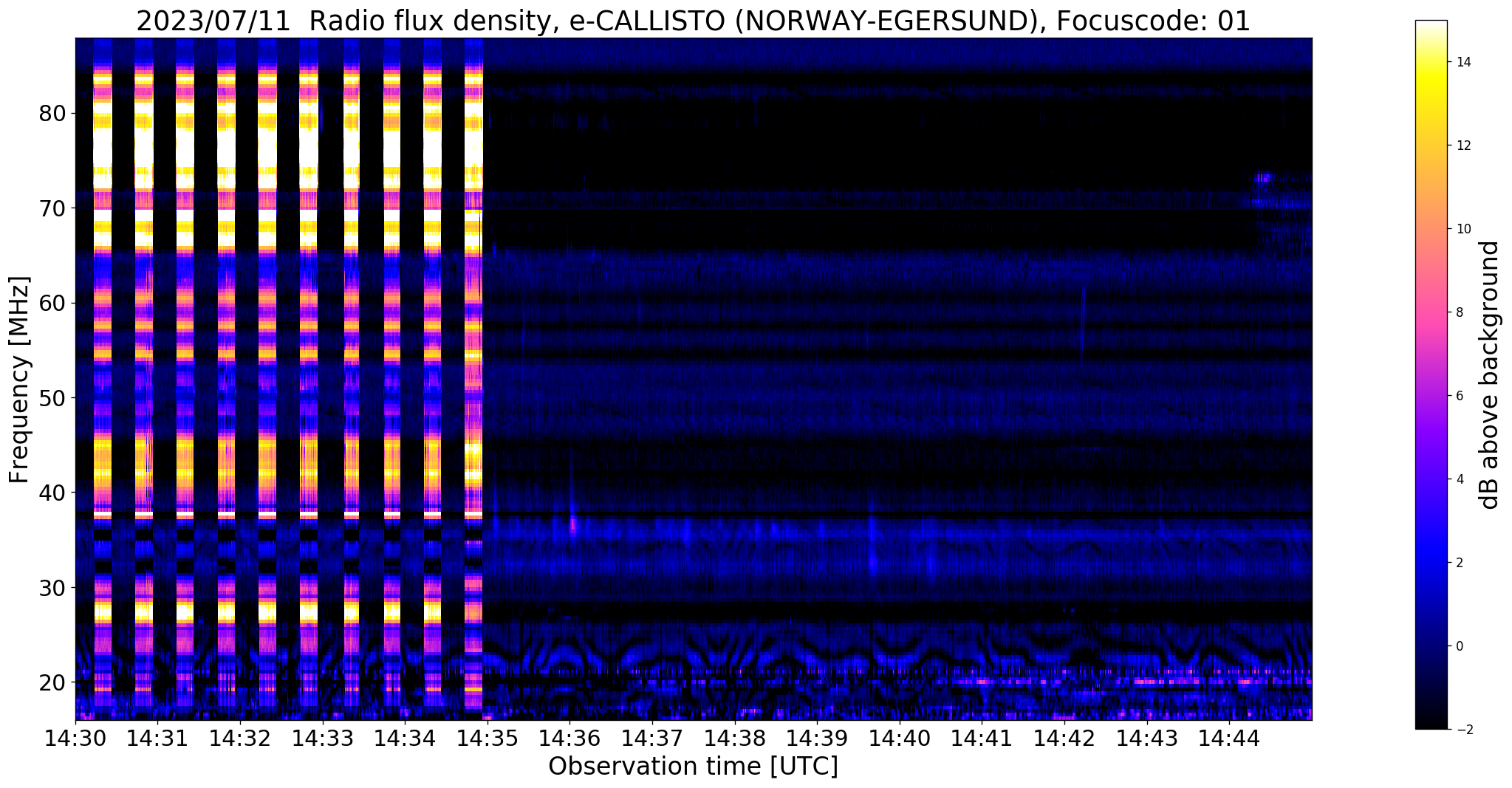Click the 14:38 time tick label
This screenshot has width=1512, height=788.
click(x=734, y=738)
